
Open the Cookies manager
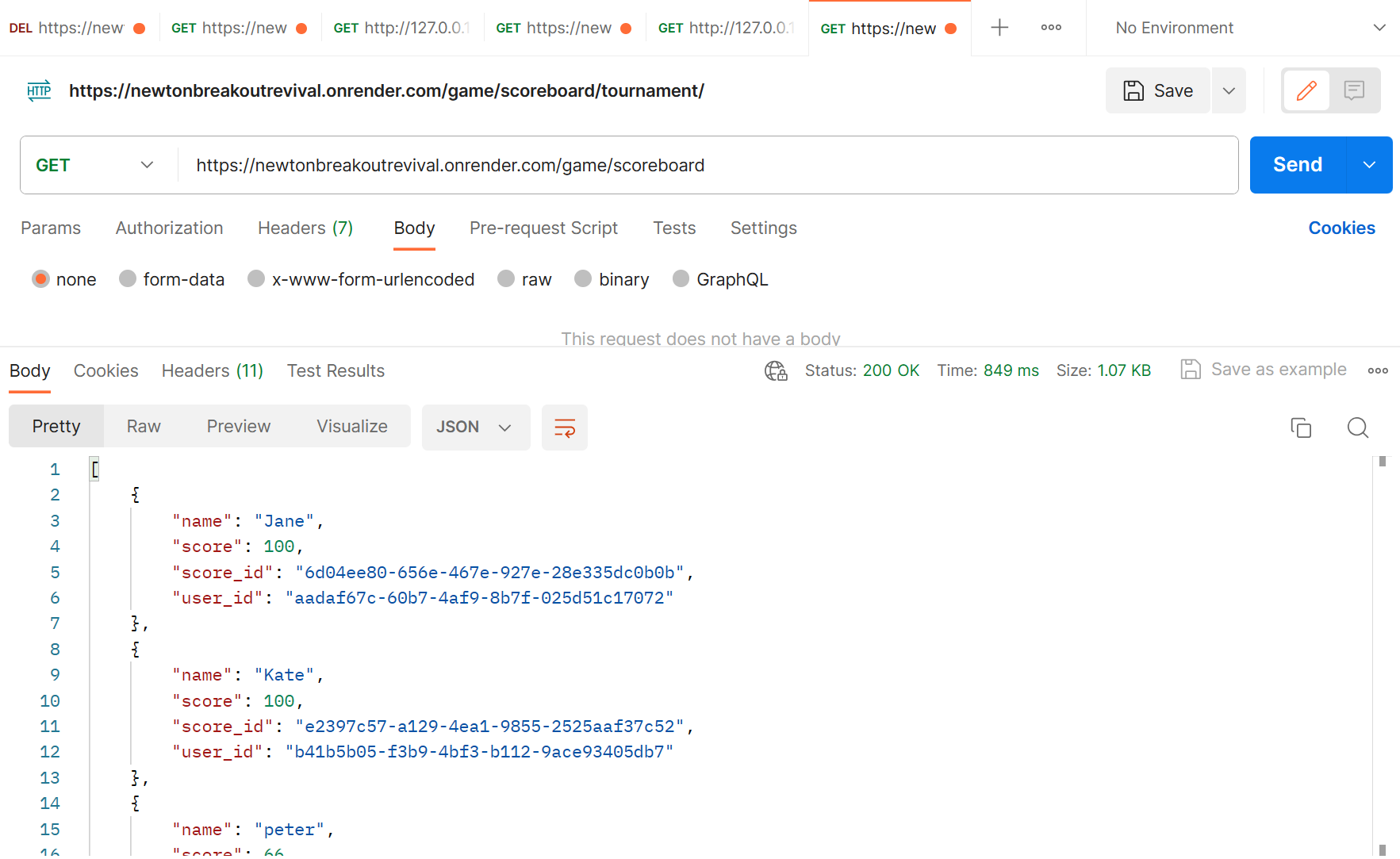click(x=1341, y=228)
